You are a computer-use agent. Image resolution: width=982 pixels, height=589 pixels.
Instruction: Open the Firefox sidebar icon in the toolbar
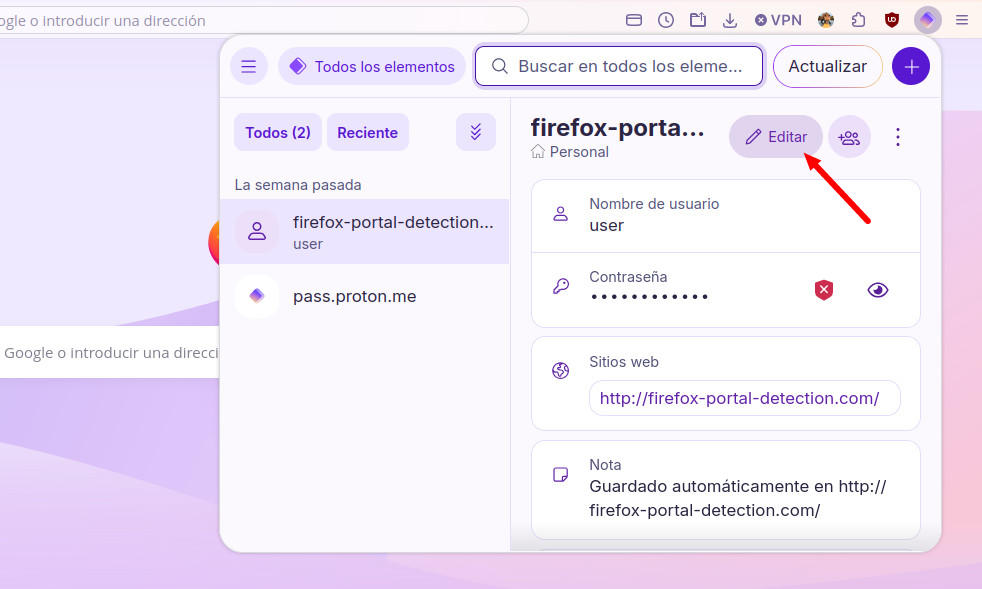click(x=634, y=20)
